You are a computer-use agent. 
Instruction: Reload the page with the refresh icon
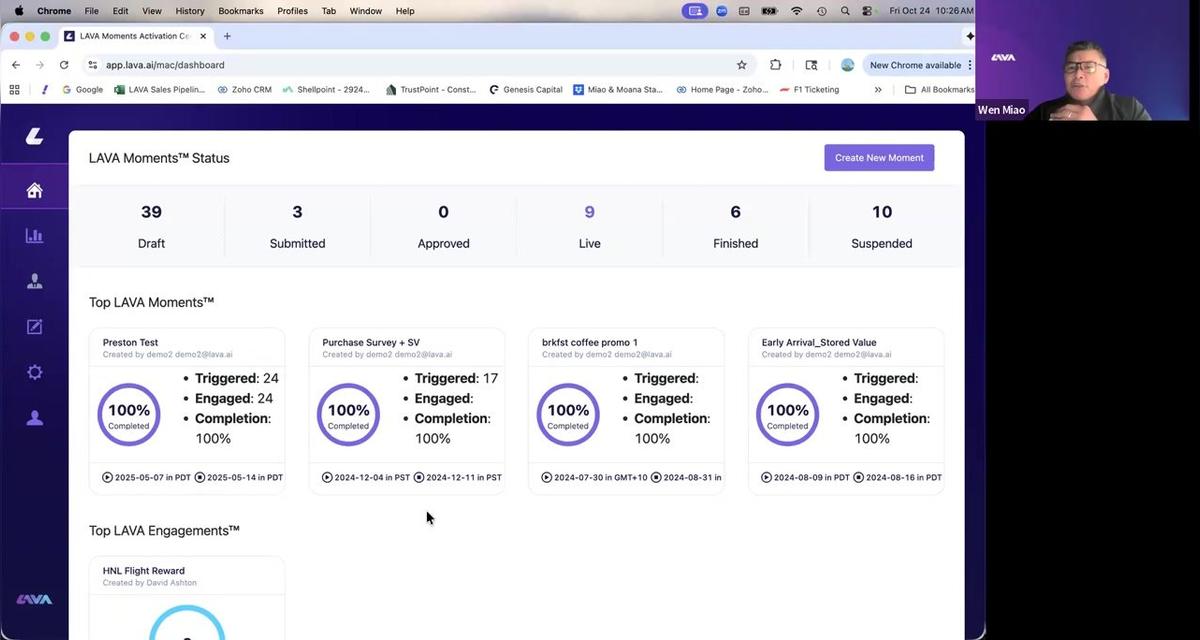[64, 65]
